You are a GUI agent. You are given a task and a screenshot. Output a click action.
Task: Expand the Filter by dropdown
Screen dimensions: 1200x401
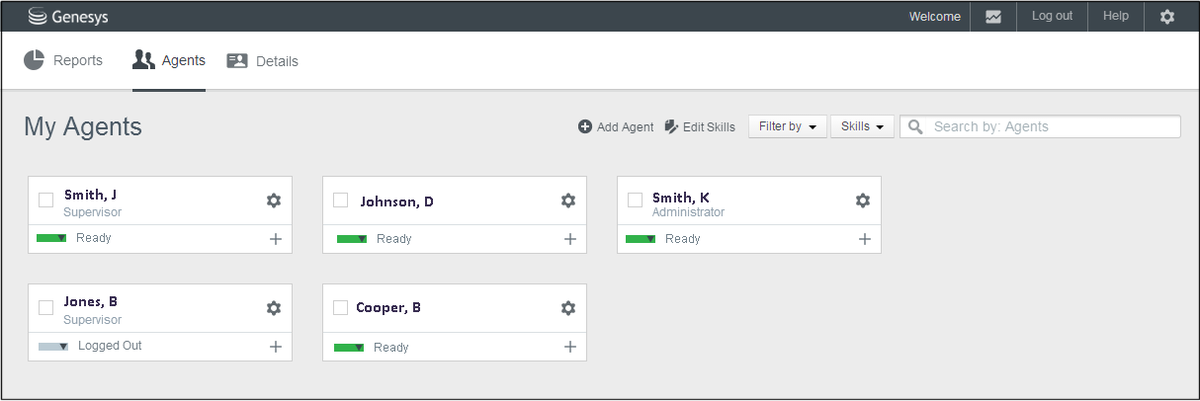tap(787, 127)
